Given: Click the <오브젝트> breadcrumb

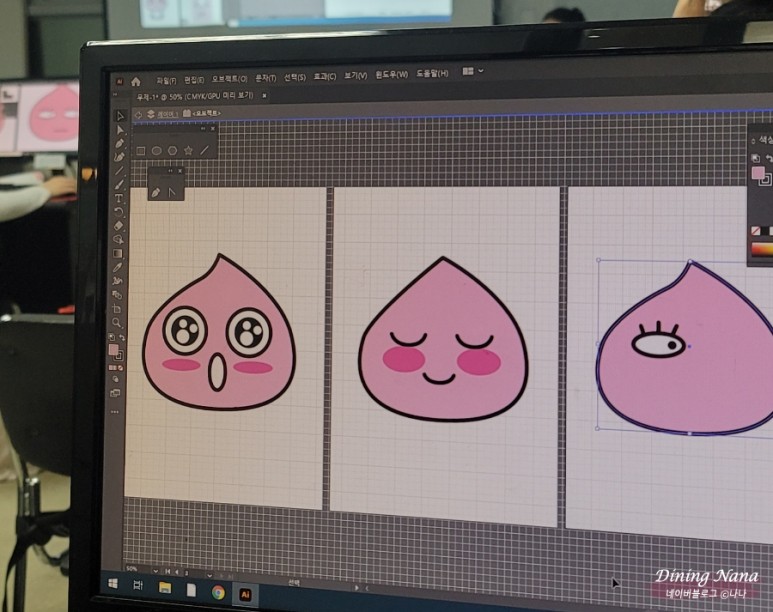Looking at the screenshot, I should [x=206, y=113].
